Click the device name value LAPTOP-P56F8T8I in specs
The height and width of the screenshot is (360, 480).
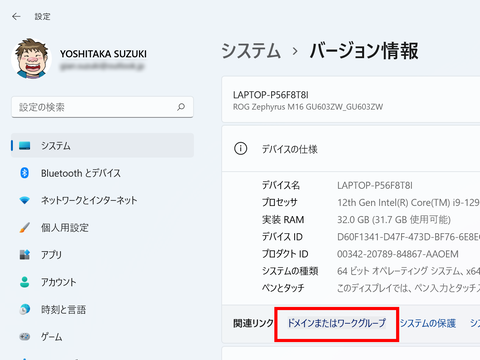point(375,185)
